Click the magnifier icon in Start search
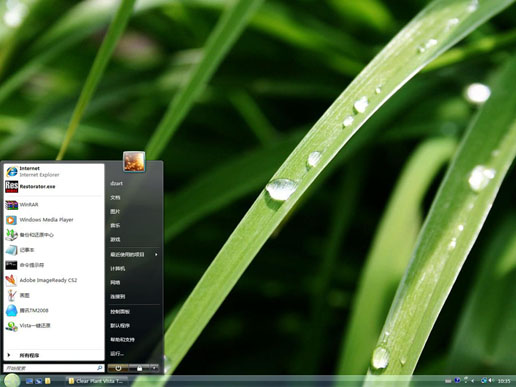 (x=99, y=368)
